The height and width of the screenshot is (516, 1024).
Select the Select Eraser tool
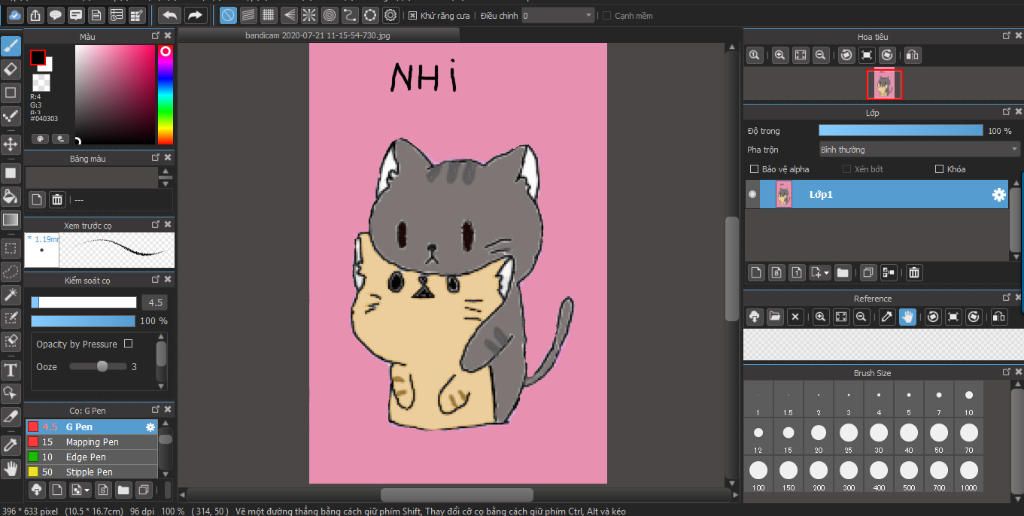[10, 341]
